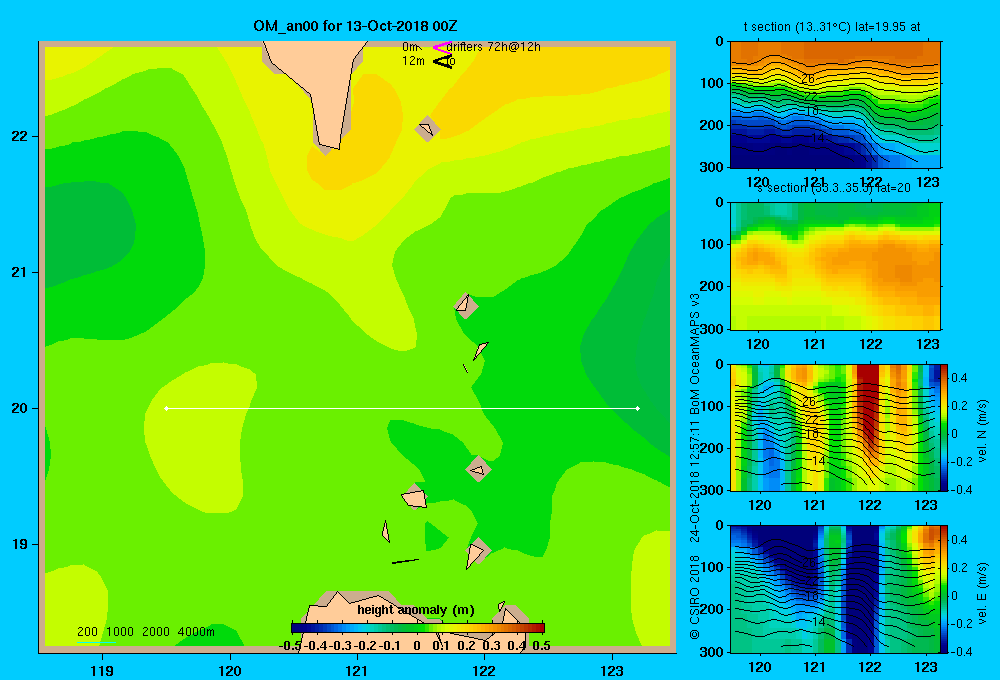Click the west endpoint of the white section line
Image resolution: width=1000 pixels, height=680 pixels.
pos(166,408)
